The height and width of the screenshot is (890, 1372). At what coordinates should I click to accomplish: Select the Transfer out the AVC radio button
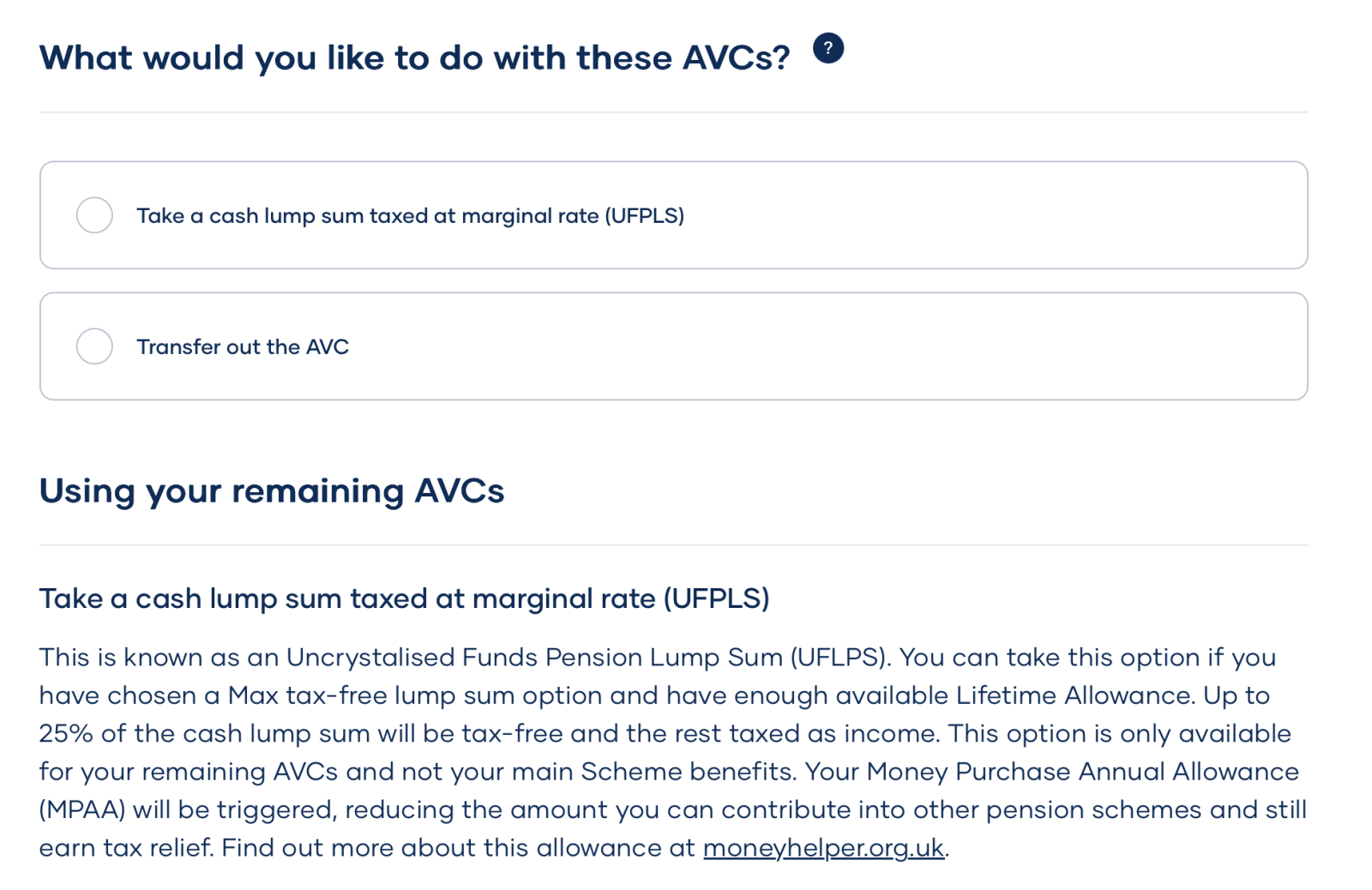[94, 346]
